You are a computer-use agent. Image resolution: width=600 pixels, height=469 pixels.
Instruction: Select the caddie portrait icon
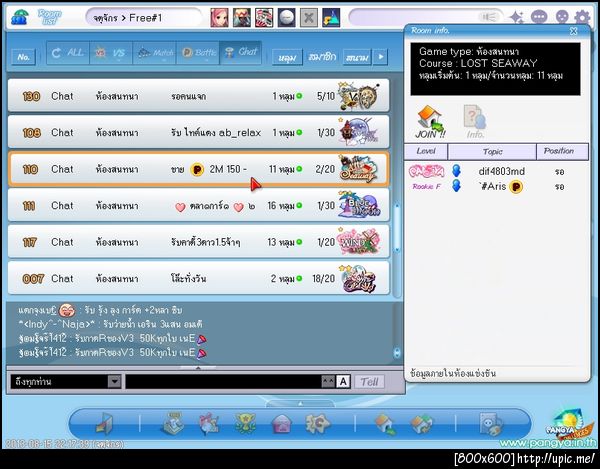coord(242,18)
